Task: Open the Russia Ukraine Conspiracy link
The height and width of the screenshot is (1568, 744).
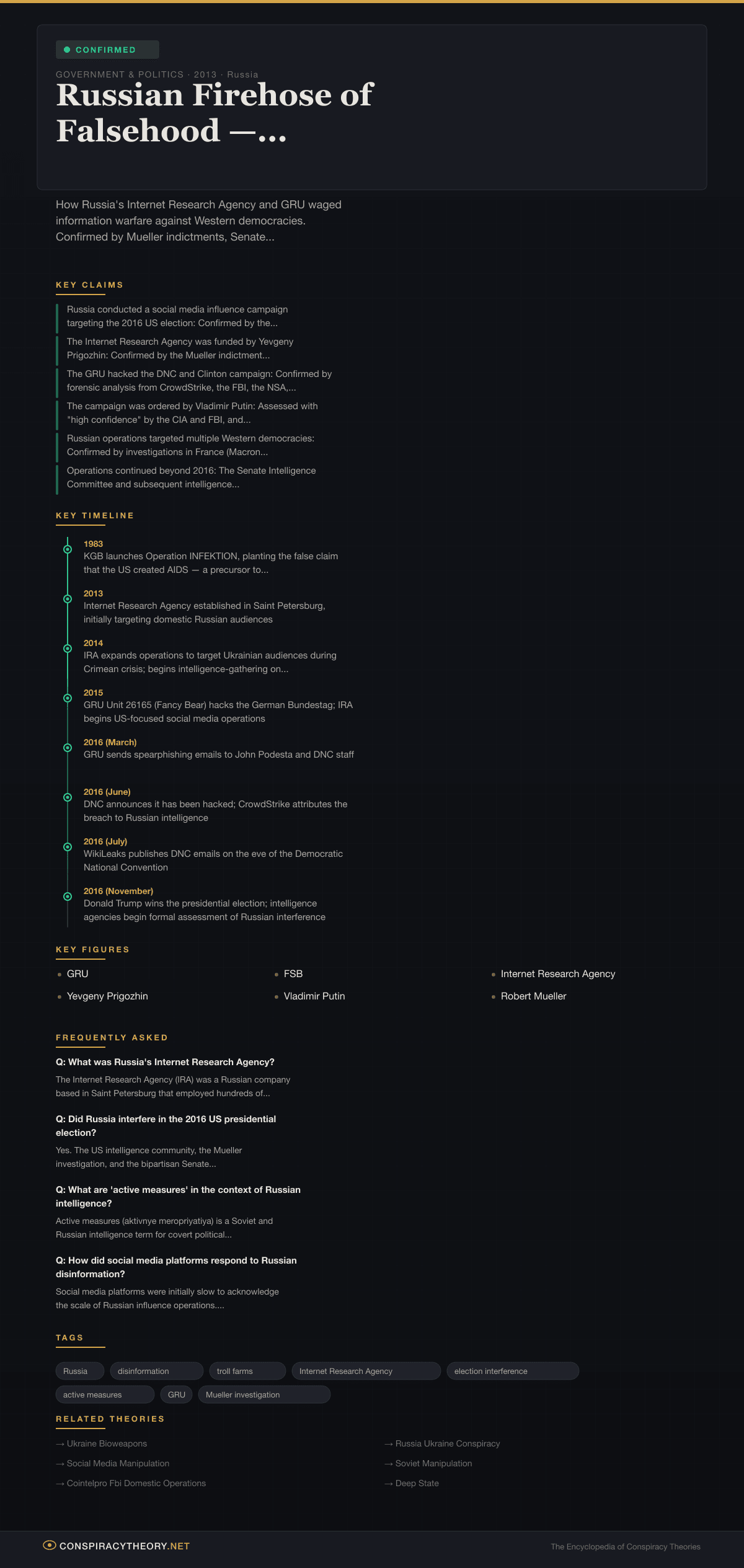Action: point(447,1443)
